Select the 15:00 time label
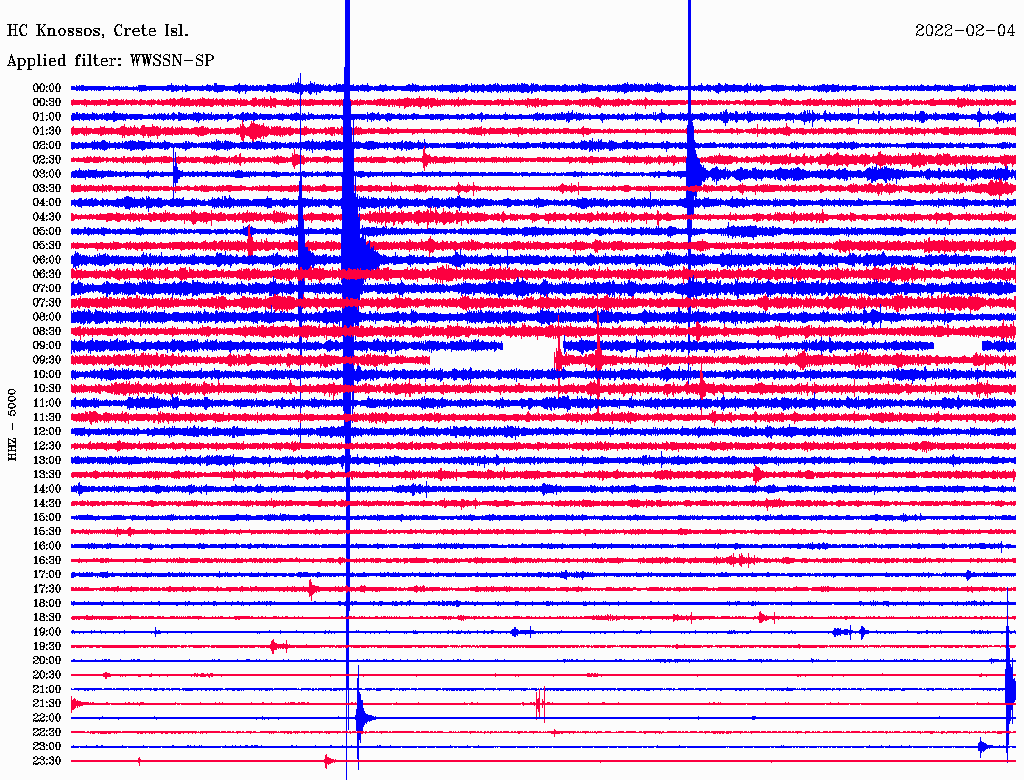Viewport: 1024px width, 780px height. [47, 517]
